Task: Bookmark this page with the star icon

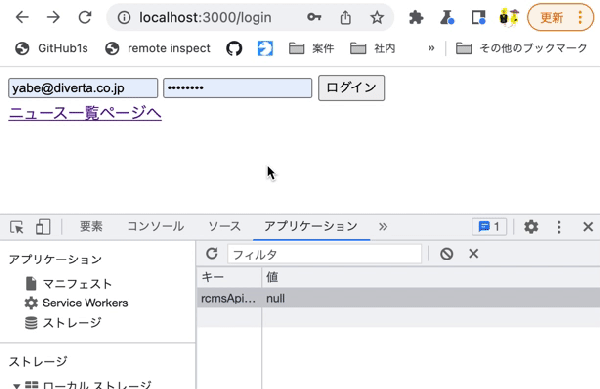Action: click(377, 17)
